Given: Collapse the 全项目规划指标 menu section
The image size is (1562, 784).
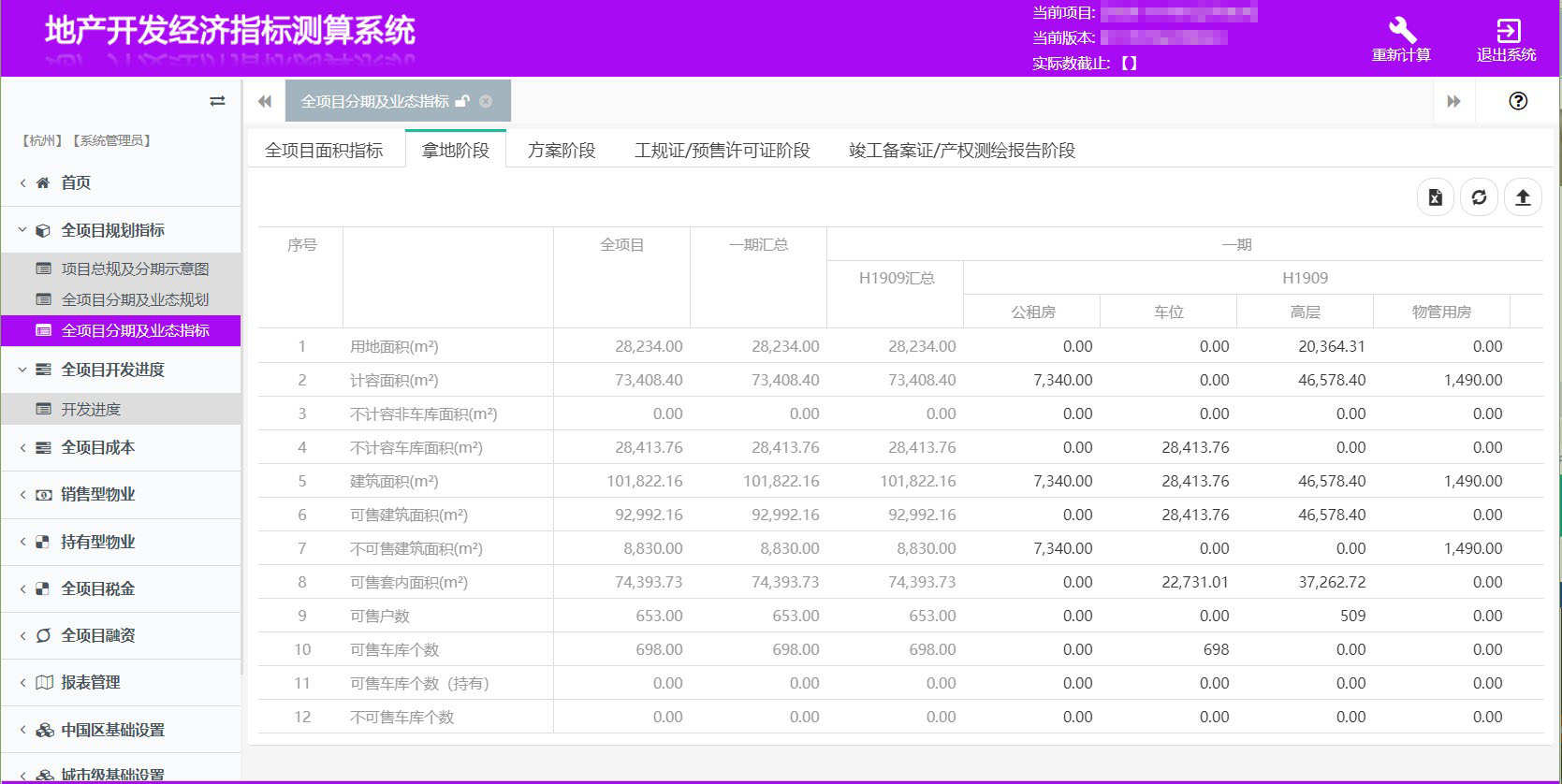Looking at the screenshot, I should (x=112, y=230).
